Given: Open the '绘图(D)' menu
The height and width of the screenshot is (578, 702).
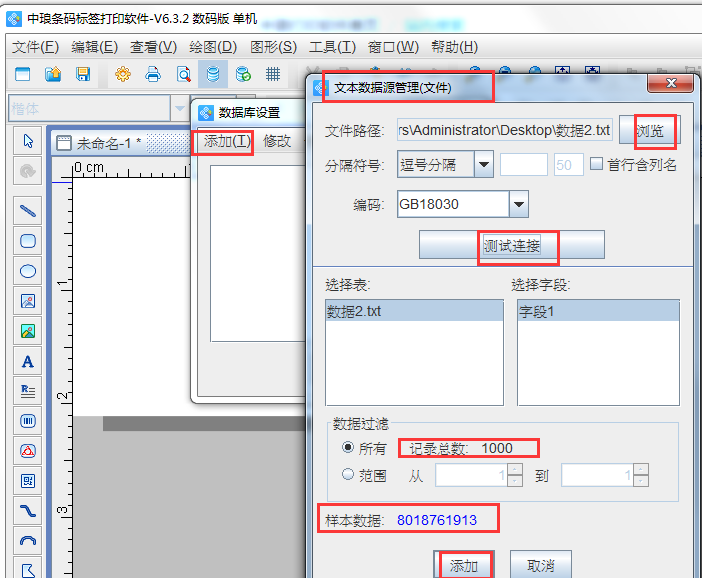Looking at the screenshot, I should click(x=213, y=47).
